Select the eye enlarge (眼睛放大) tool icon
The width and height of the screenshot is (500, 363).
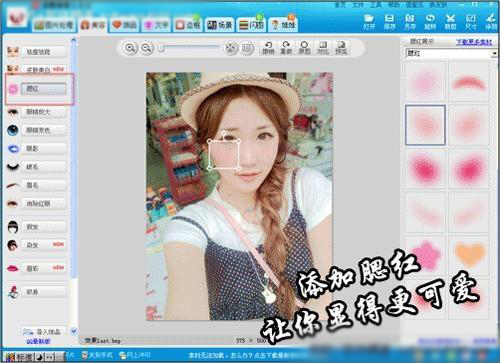pos(13,112)
